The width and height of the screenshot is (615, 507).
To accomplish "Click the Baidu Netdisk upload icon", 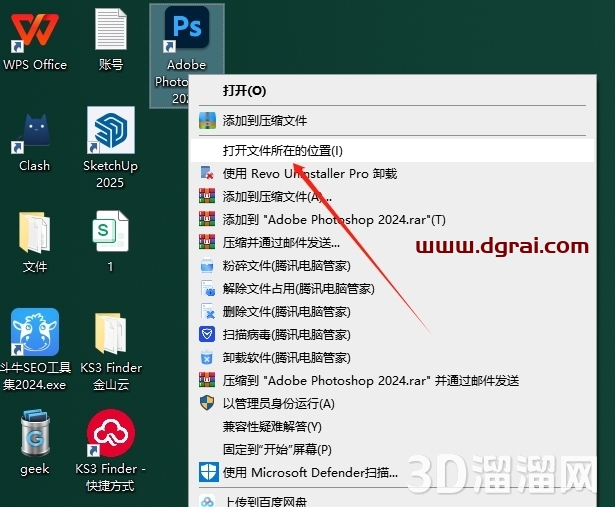I will click(207, 501).
